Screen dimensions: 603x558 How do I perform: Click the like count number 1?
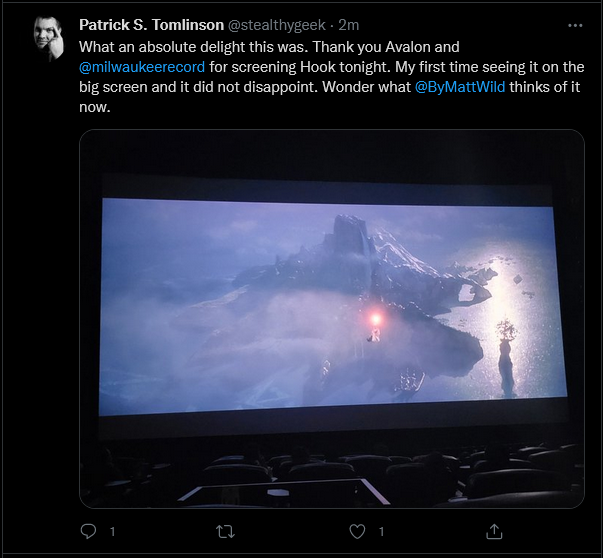tap(381, 531)
